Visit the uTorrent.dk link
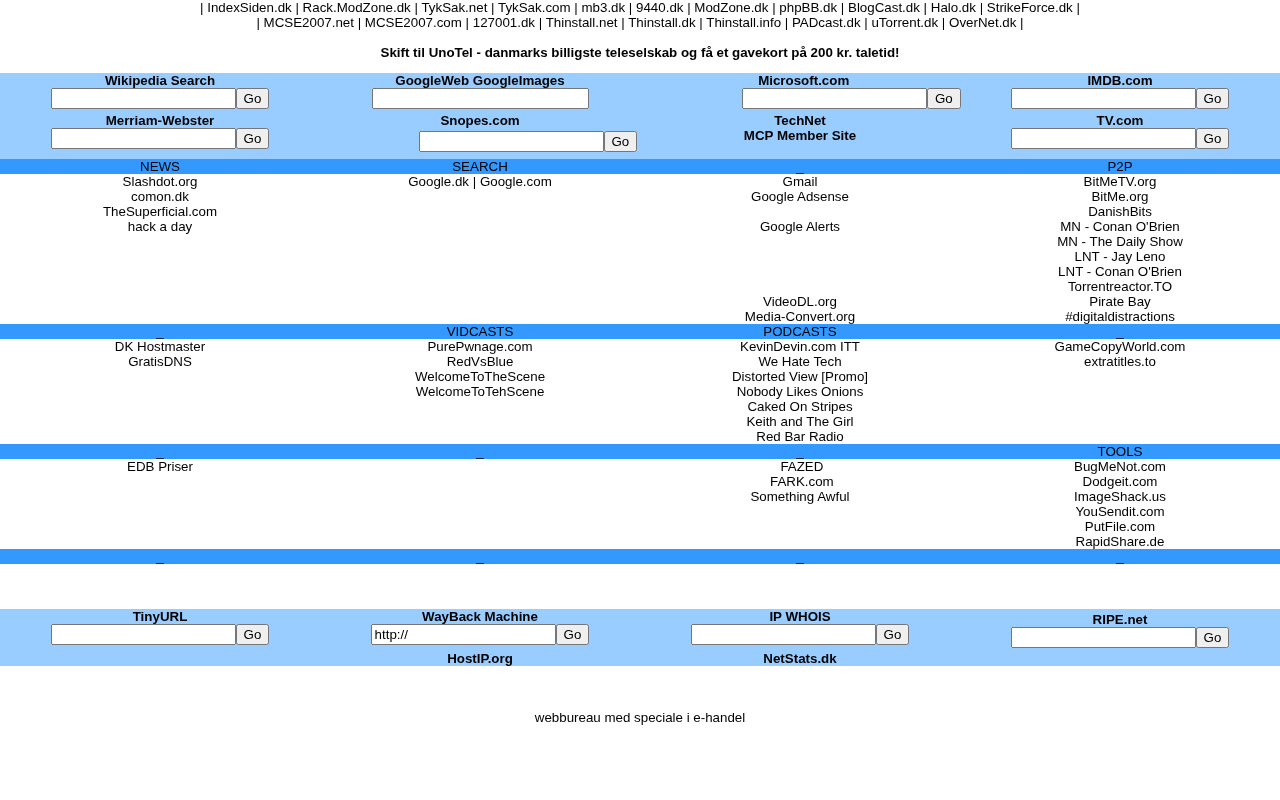Image resolution: width=1280 pixels, height=800 pixels. coord(905,23)
